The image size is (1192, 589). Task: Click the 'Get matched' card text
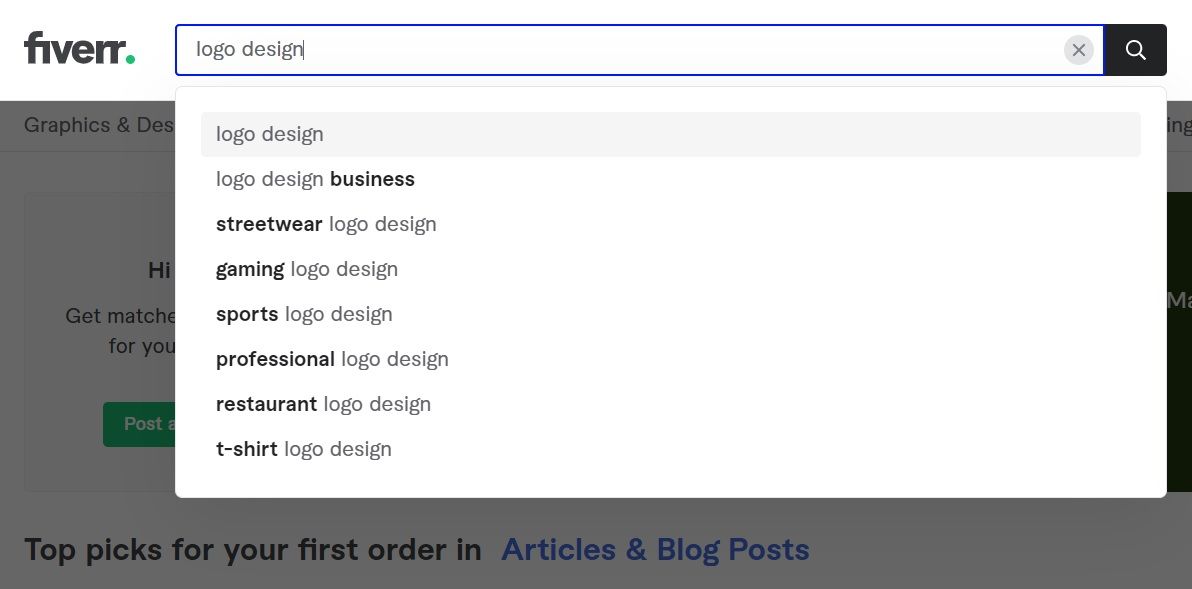[120, 316]
